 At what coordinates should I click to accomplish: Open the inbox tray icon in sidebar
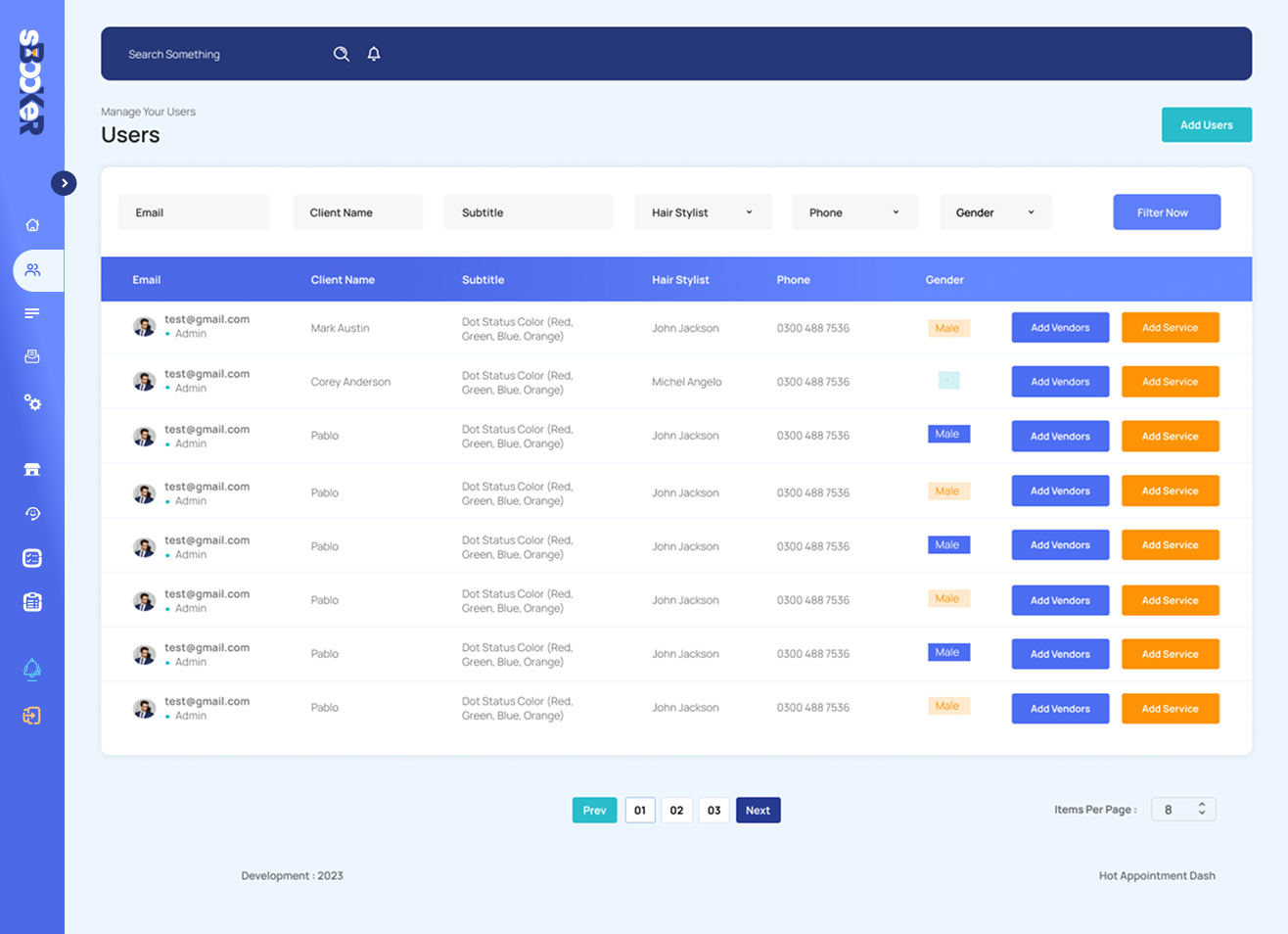click(32, 356)
